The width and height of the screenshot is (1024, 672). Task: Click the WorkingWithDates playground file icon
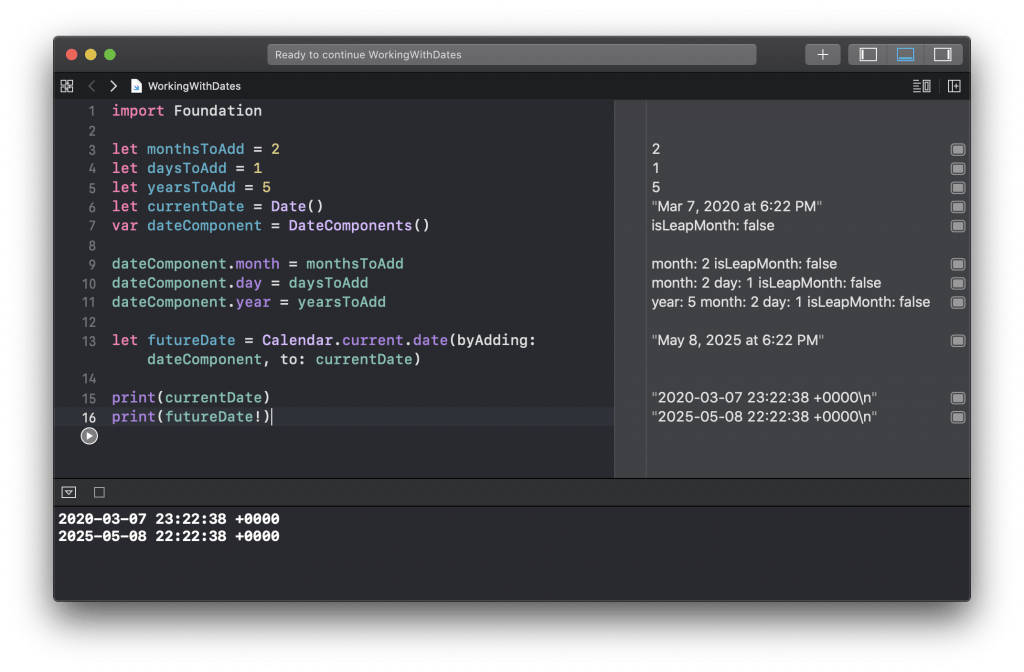click(x=136, y=86)
